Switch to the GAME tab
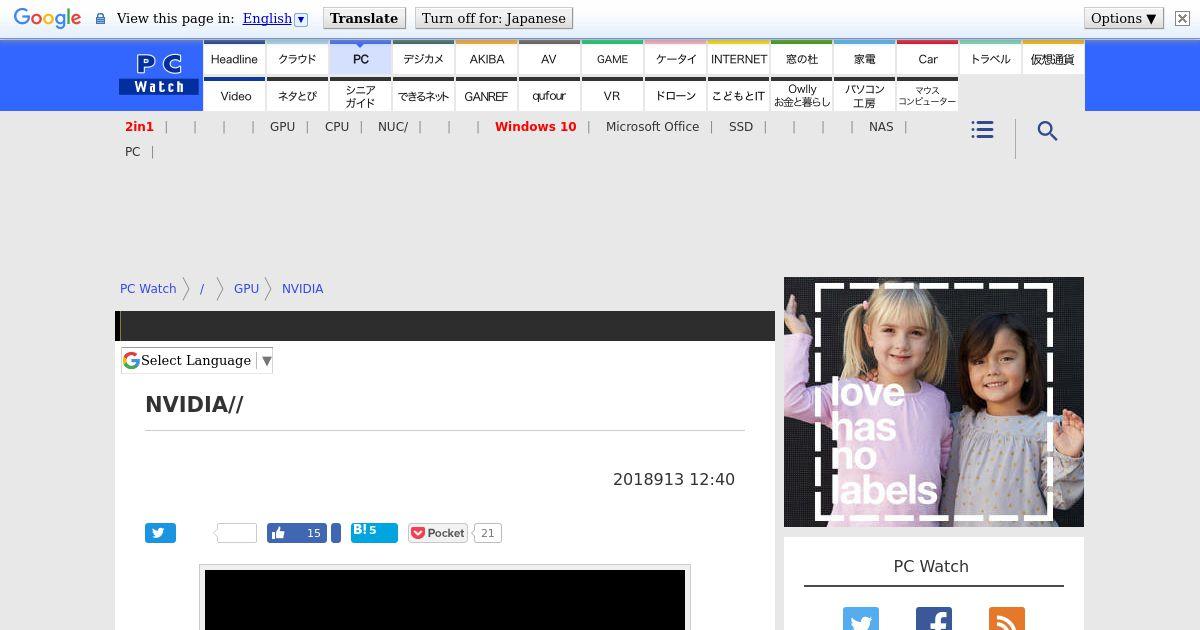 pyautogui.click(x=612, y=59)
